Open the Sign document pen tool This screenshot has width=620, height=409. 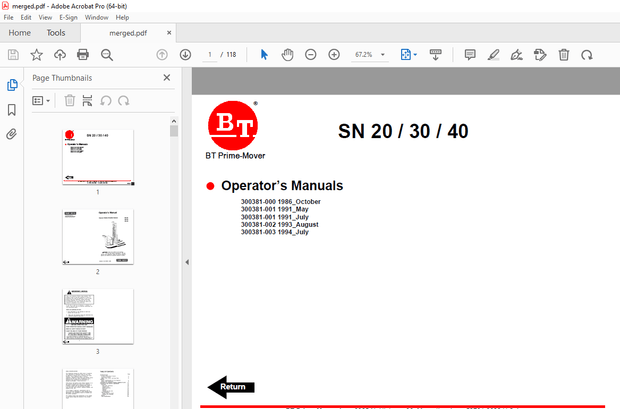coord(516,55)
